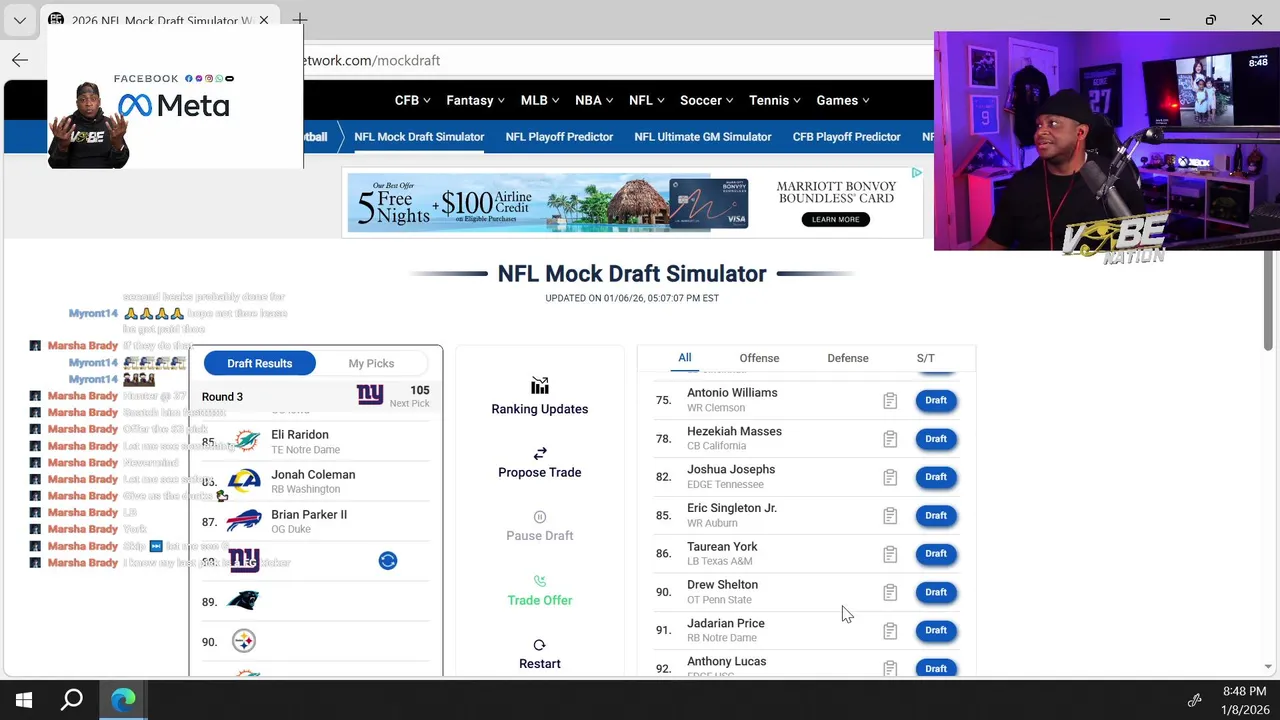Draft Anthony Lucas
Viewport: 1280px width, 720px height.
coord(936,668)
